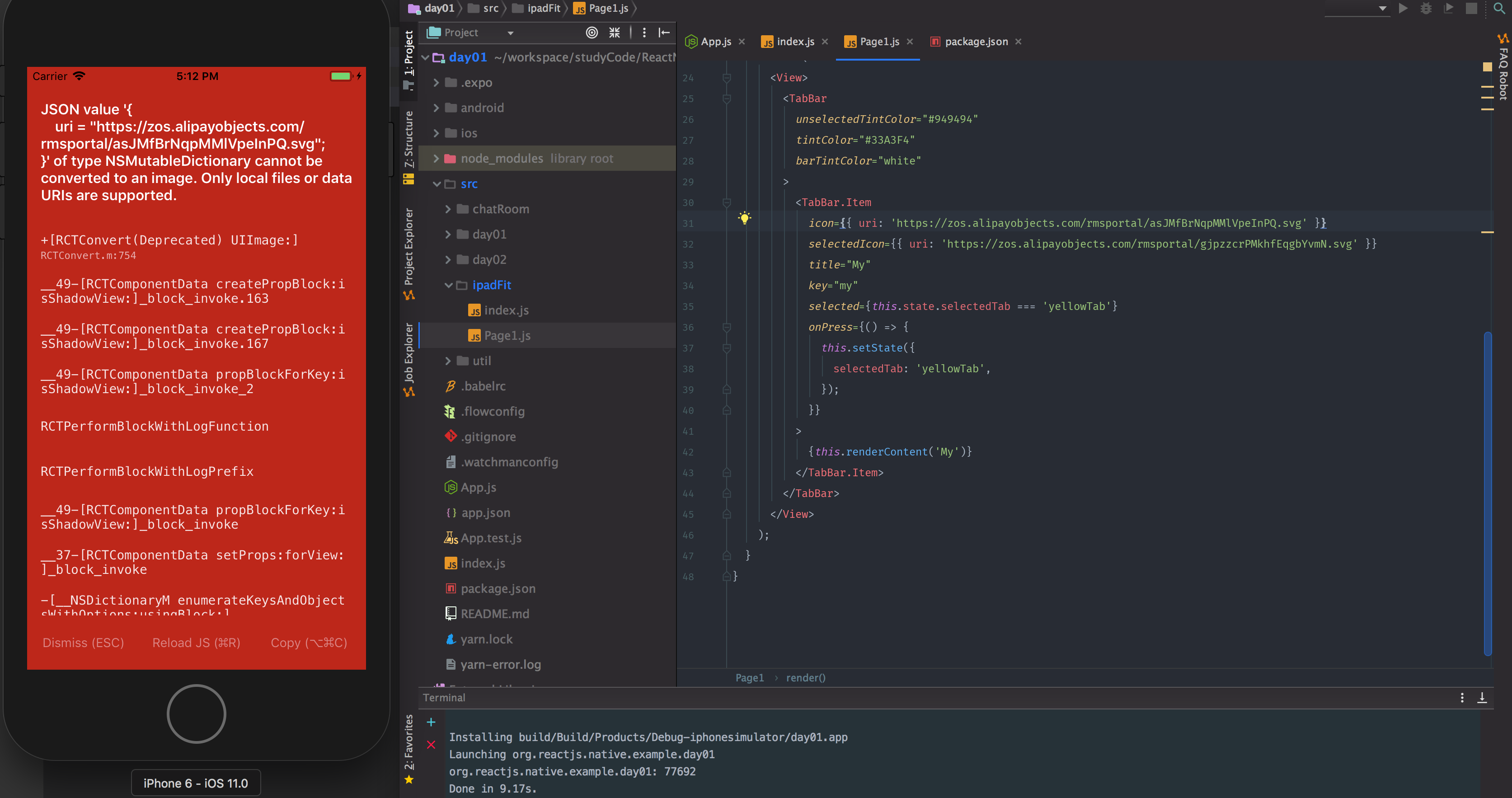Expand the node_modules folder
Image resolution: width=1512 pixels, height=798 pixels.
pyautogui.click(x=436, y=159)
